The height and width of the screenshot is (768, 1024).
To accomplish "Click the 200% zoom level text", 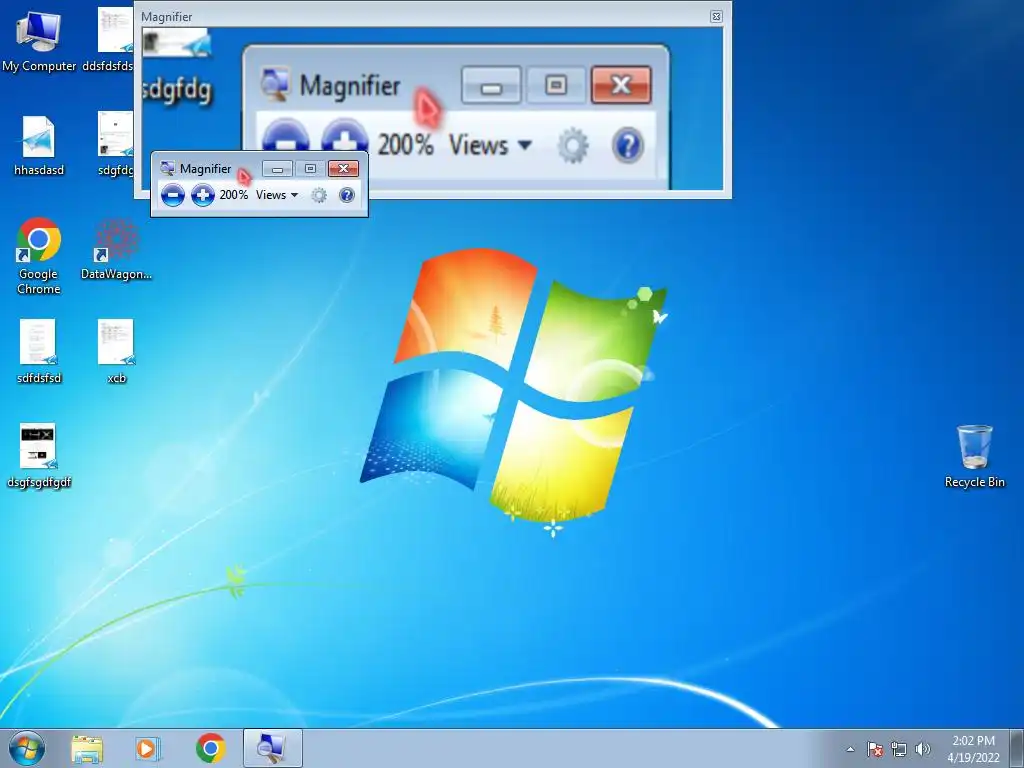I will [234, 195].
